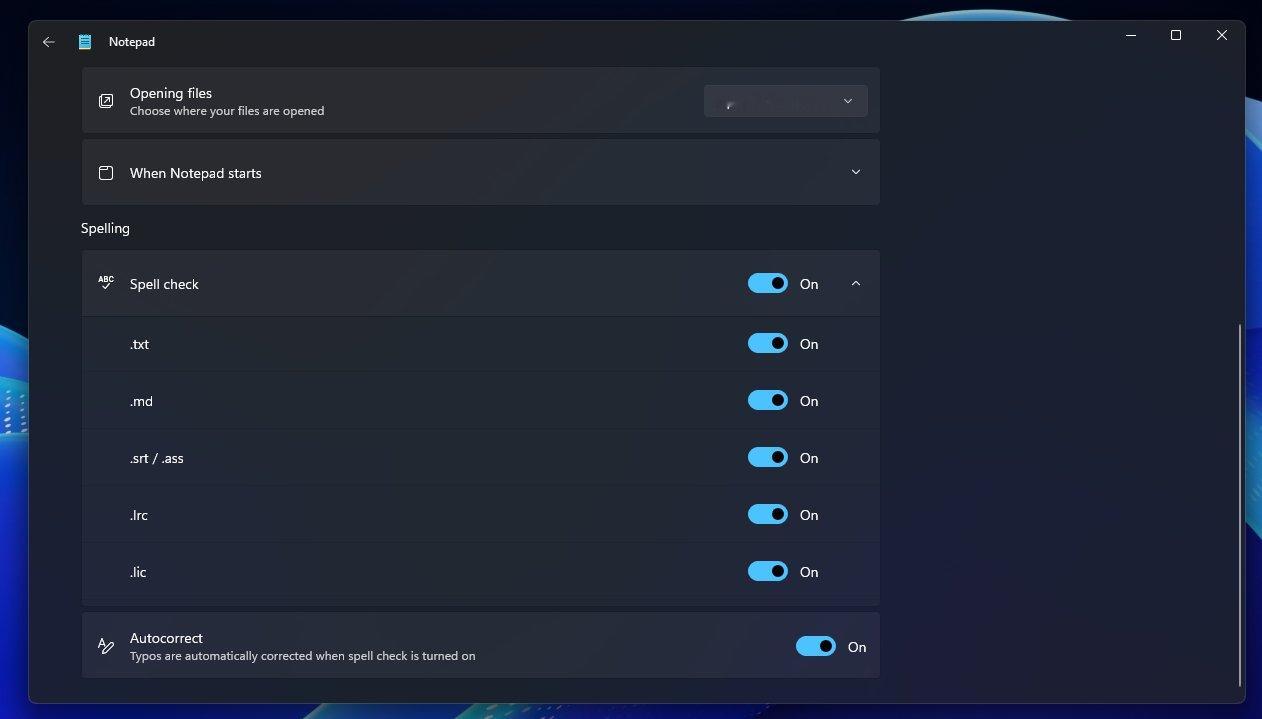Collapse the Spell check section chevron
The height and width of the screenshot is (719, 1262).
(x=856, y=284)
